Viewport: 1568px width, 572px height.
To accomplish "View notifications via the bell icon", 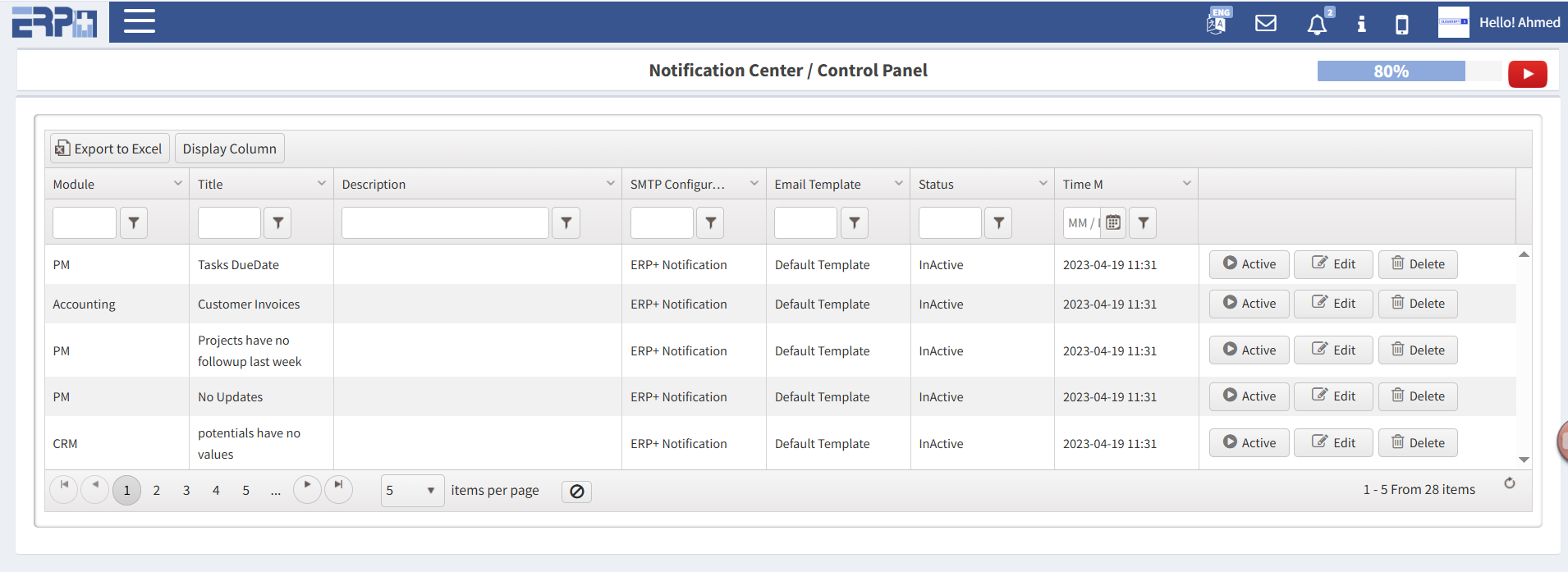I will [x=1317, y=24].
